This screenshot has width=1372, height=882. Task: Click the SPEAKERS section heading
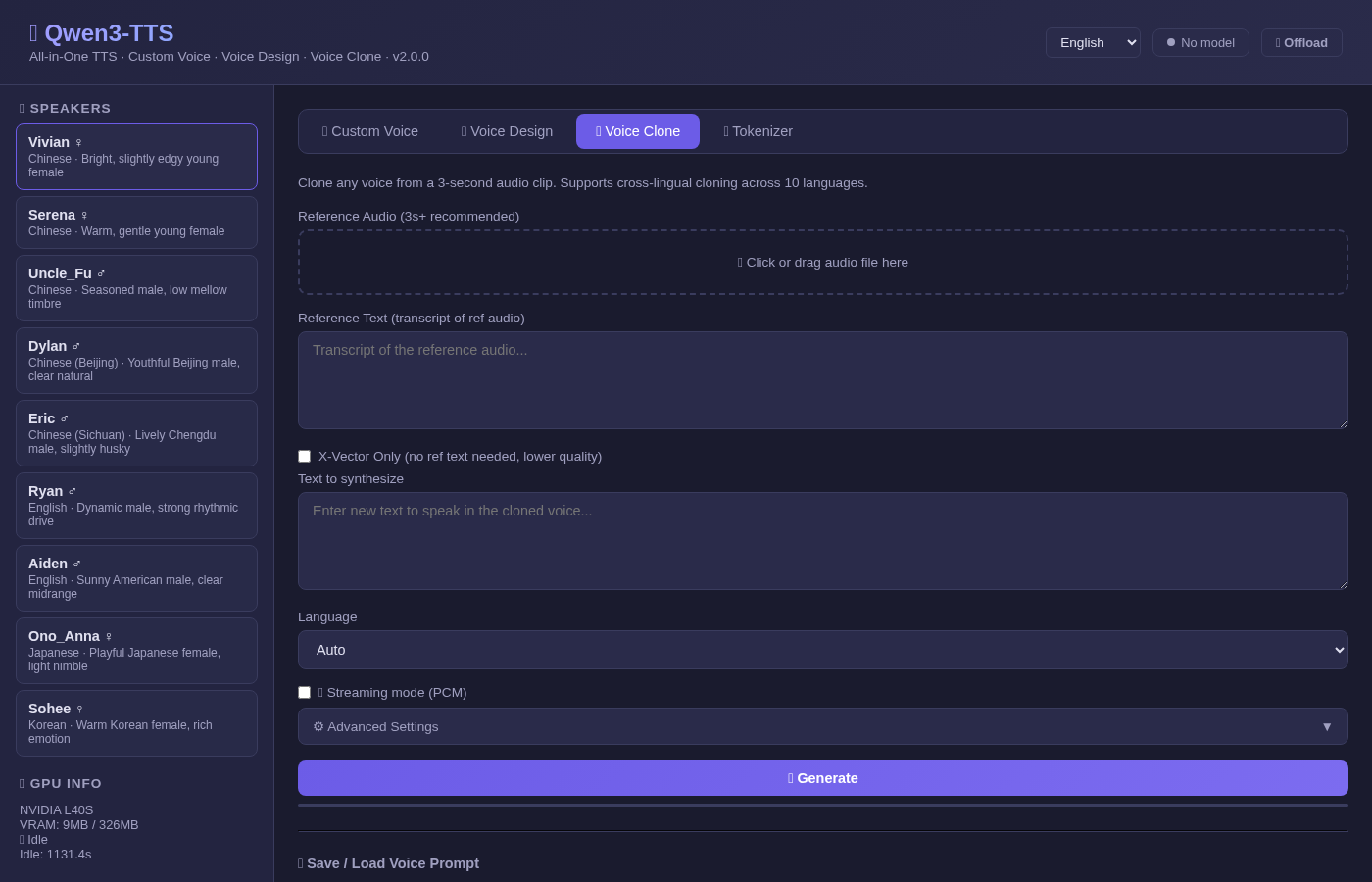point(66,108)
